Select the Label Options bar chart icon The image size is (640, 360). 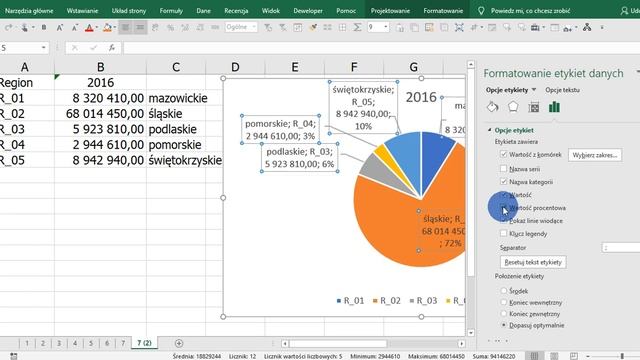[x=554, y=107]
